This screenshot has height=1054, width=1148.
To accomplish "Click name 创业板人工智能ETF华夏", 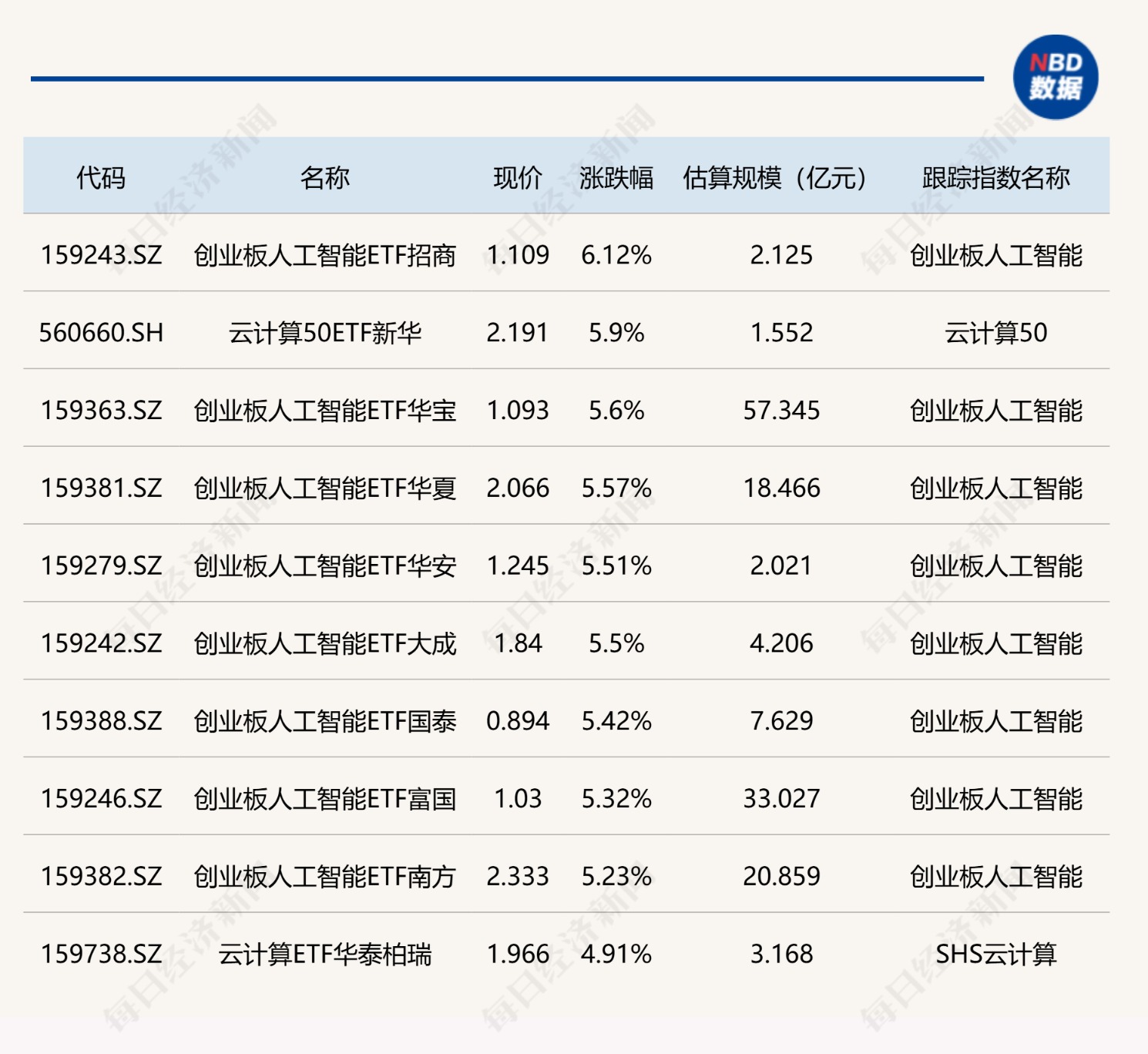I will tap(325, 488).
